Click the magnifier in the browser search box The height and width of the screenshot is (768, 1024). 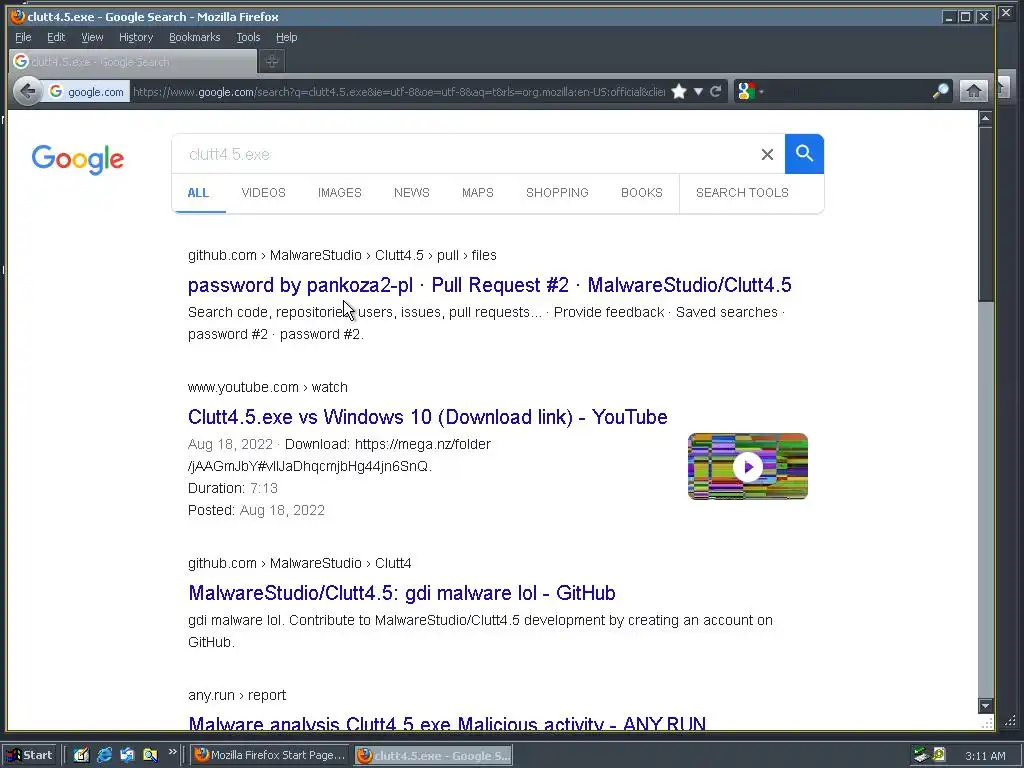(940, 91)
